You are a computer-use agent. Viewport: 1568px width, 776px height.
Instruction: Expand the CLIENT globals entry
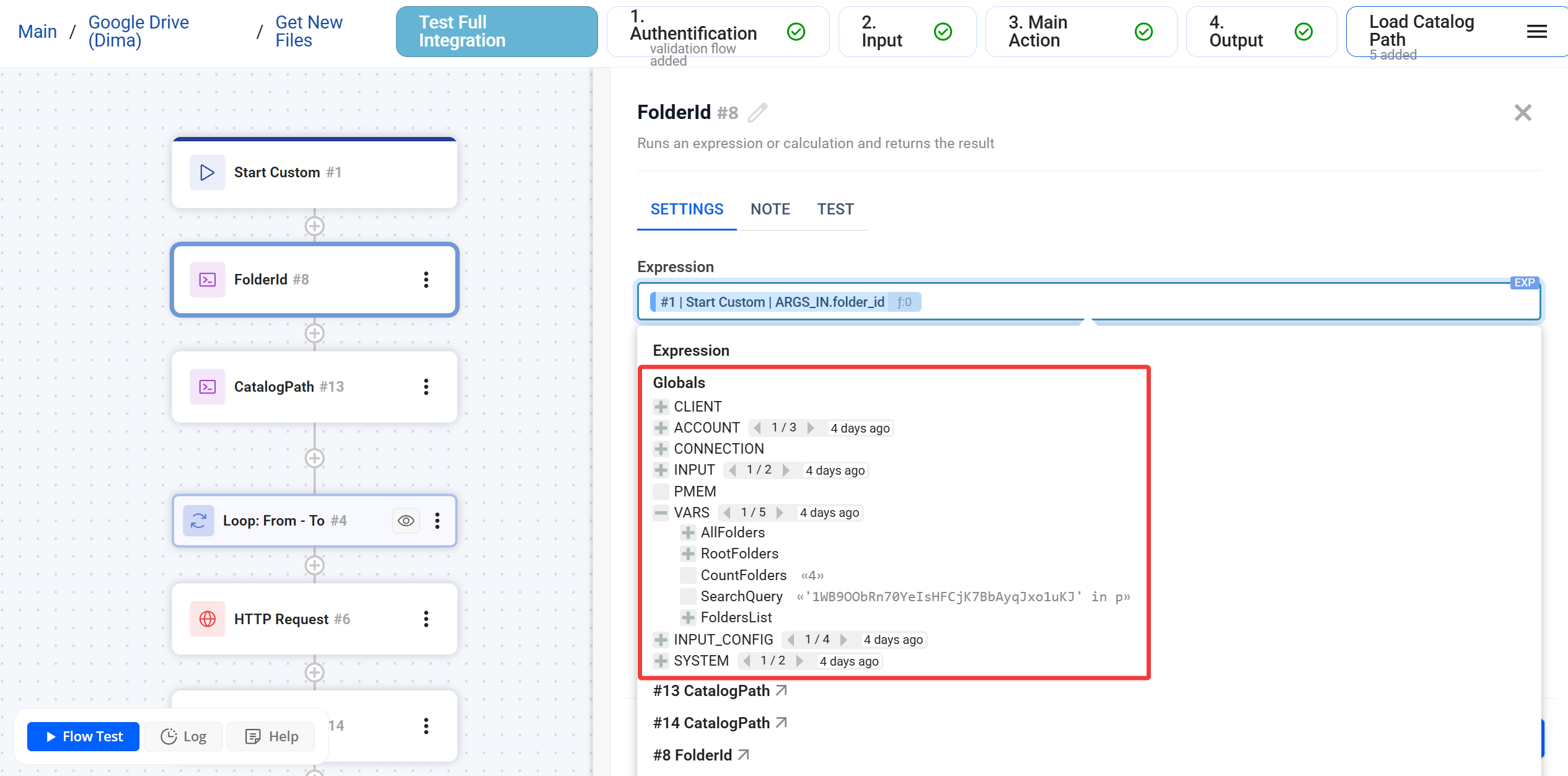click(659, 407)
